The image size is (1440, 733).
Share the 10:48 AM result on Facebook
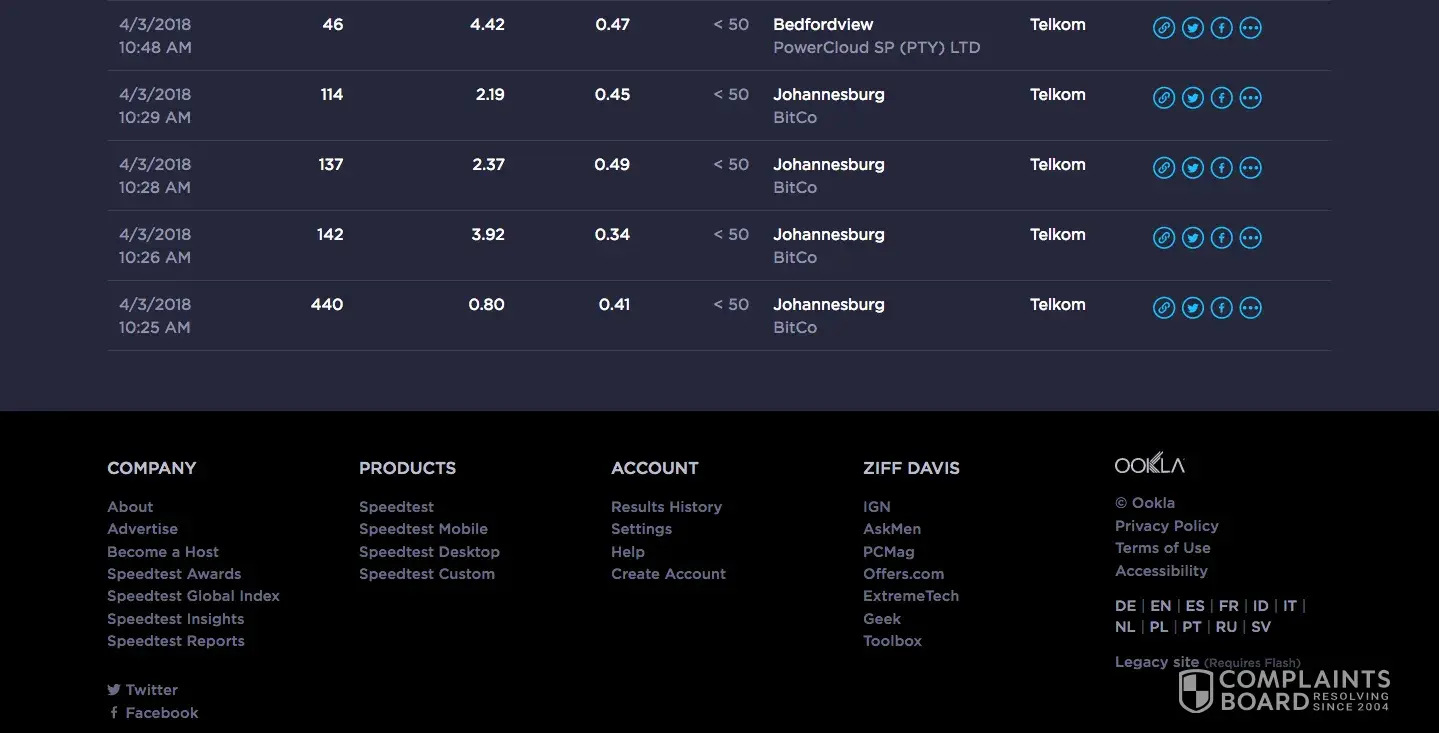click(x=1221, y=28)
